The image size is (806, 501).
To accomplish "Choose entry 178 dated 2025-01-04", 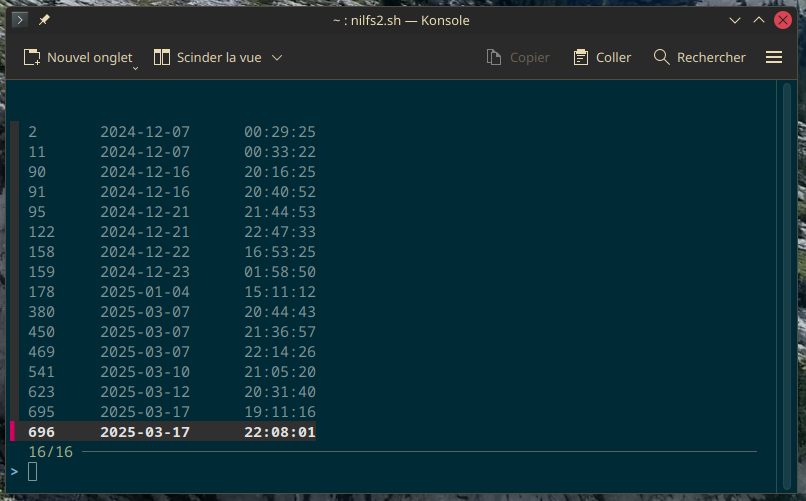I will (x=172, y=292).
